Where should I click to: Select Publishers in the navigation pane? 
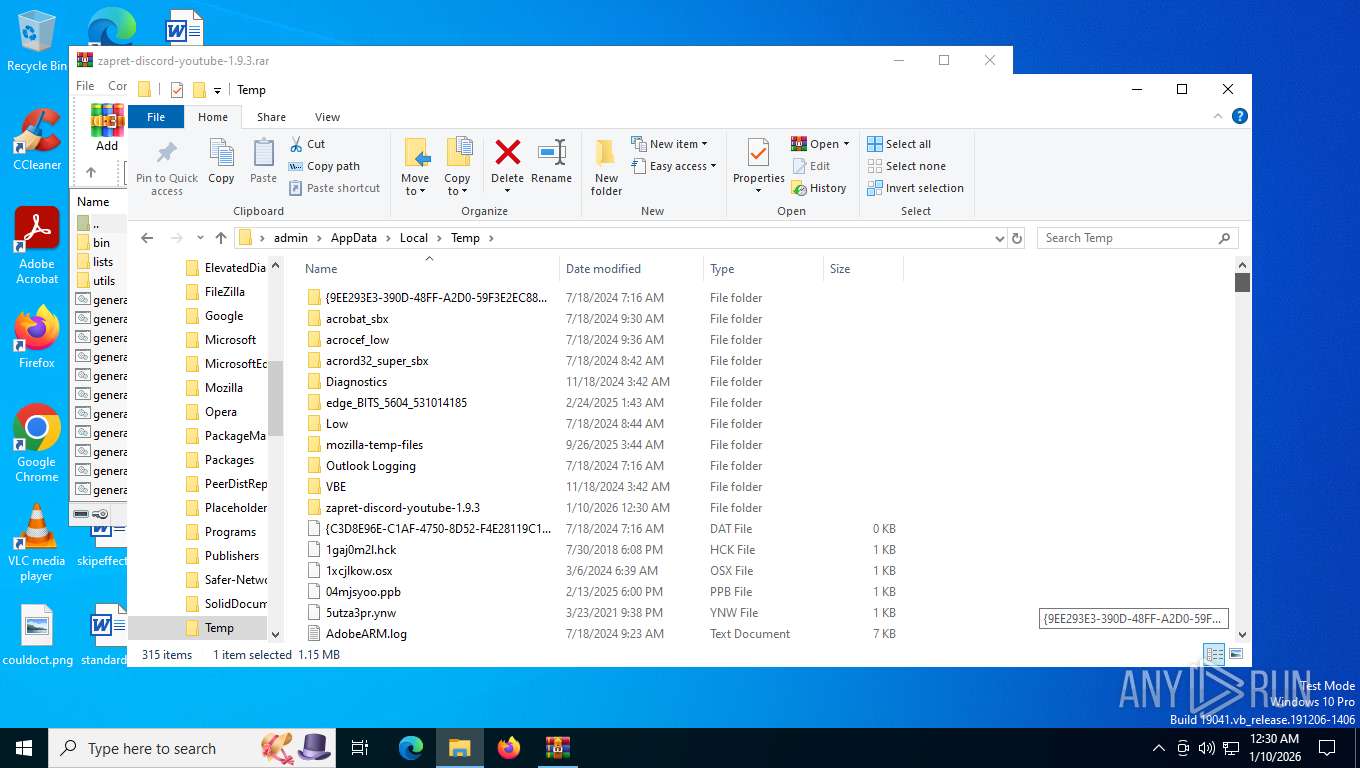232,555
